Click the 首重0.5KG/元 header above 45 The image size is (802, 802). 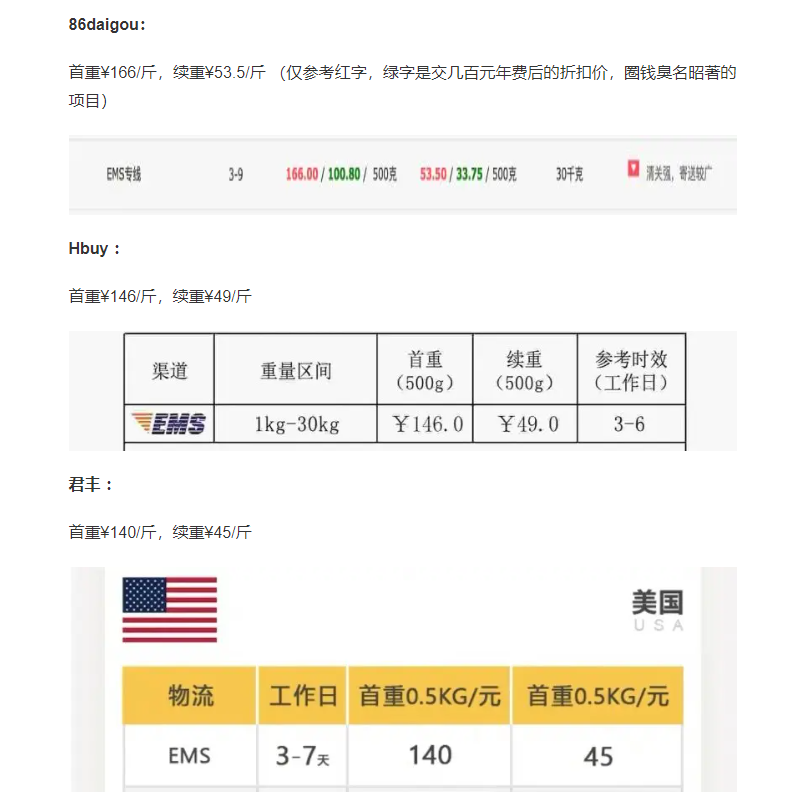(598, 696)
